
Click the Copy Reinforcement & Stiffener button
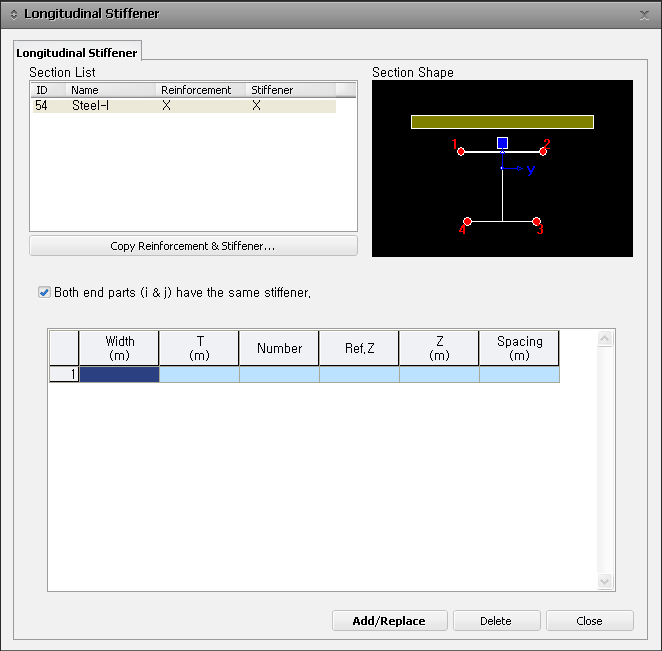point(193,246)
